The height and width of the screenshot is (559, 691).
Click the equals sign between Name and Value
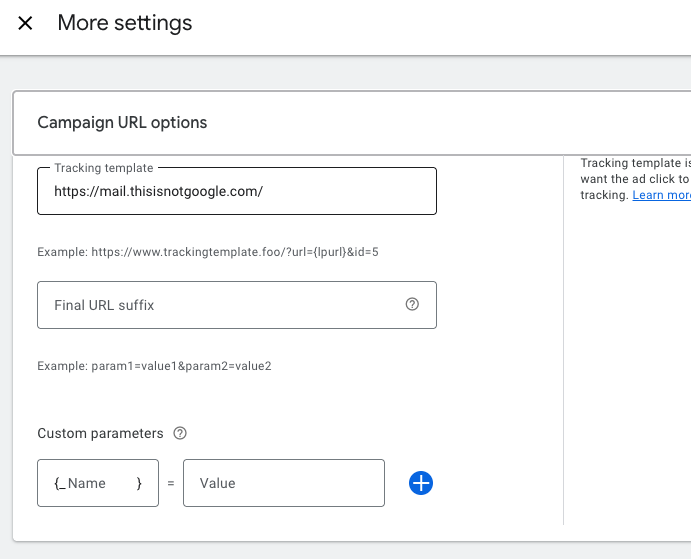(x=170, y=483)
